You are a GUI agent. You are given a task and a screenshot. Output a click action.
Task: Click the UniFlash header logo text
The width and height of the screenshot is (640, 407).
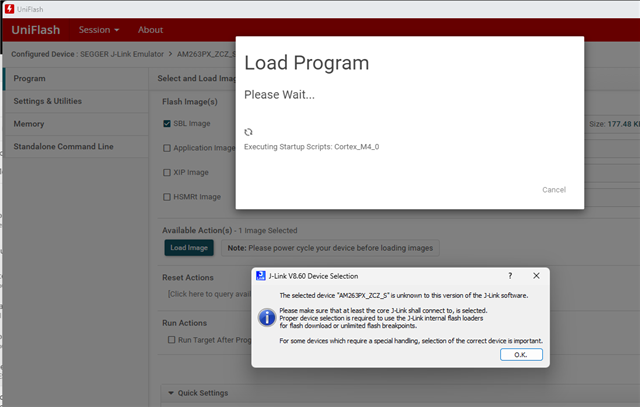(36, 30)
